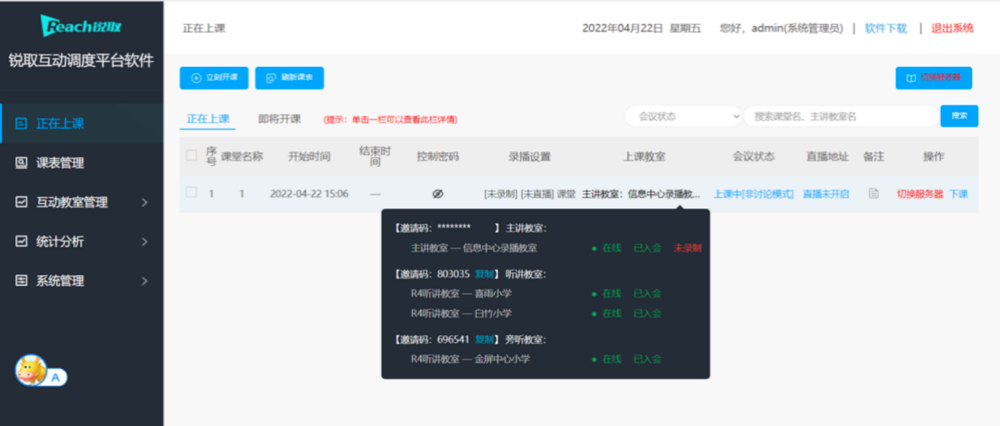Screen dimensions: 1000x426
Task: Click the Reach锐取 logo
Action: click(x=80, y=25)
